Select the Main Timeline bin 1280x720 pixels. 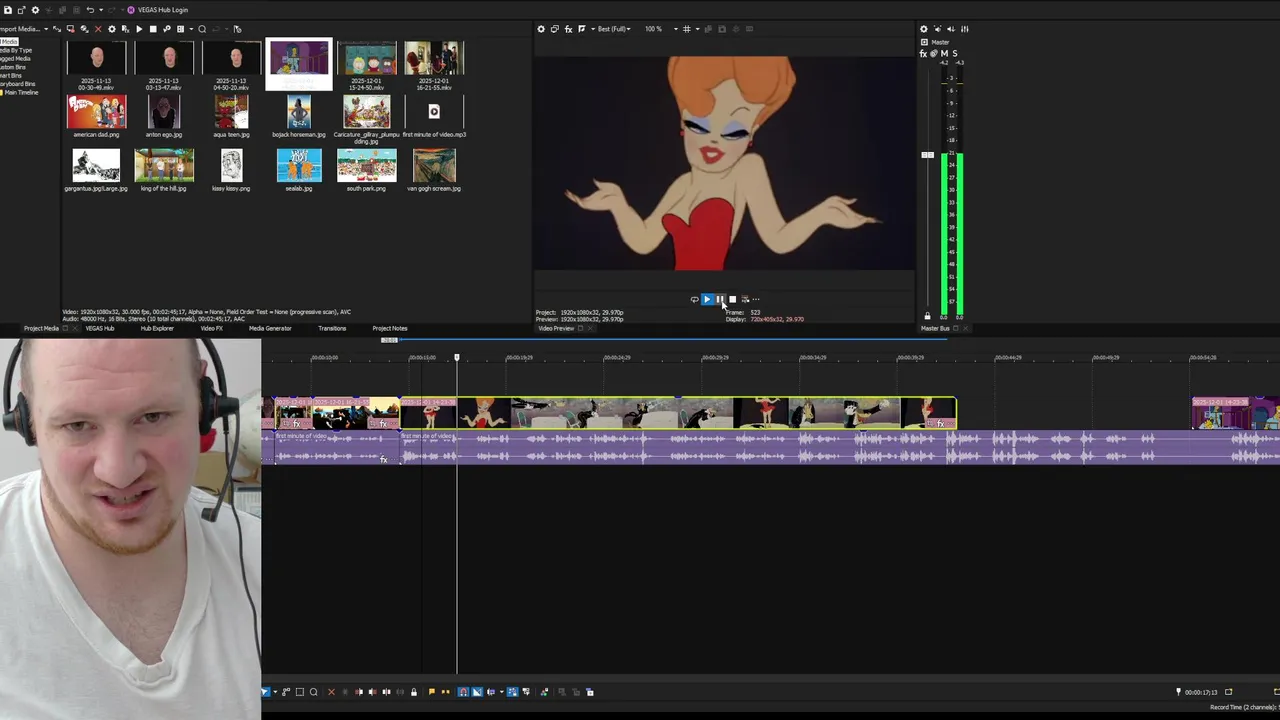pos(20,92)
